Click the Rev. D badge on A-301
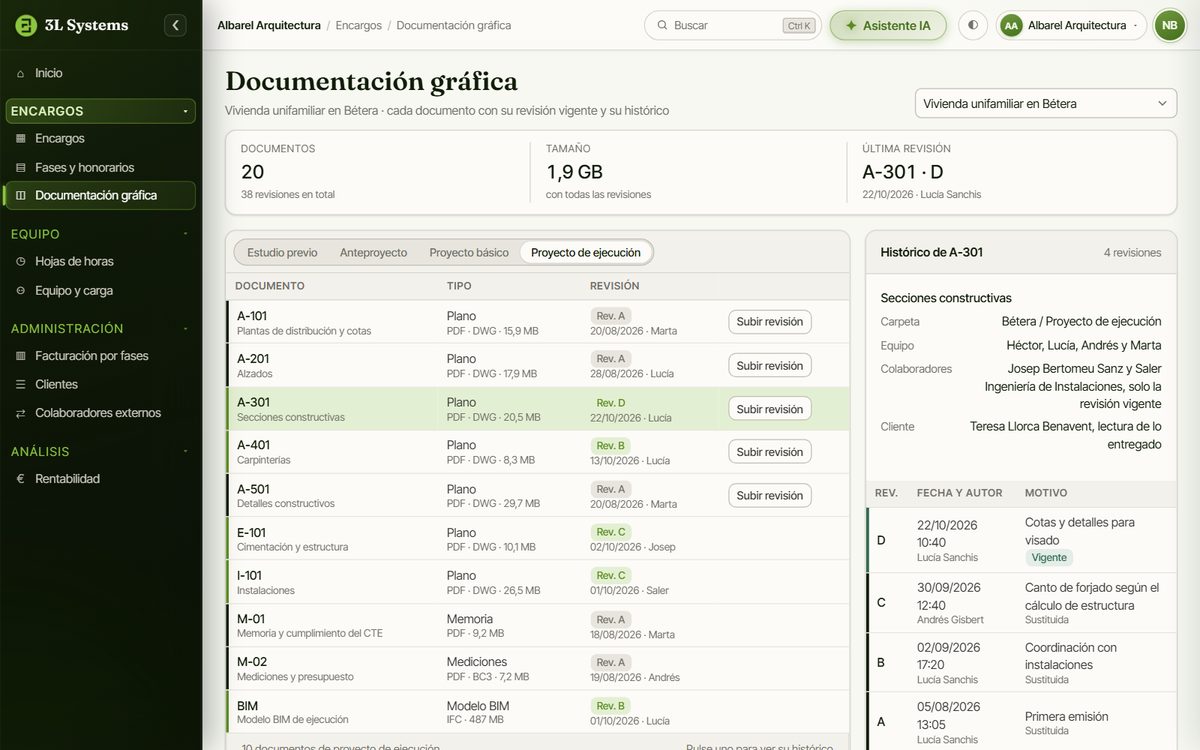This screenshot has width=1200, height=750. pos(611,402)
